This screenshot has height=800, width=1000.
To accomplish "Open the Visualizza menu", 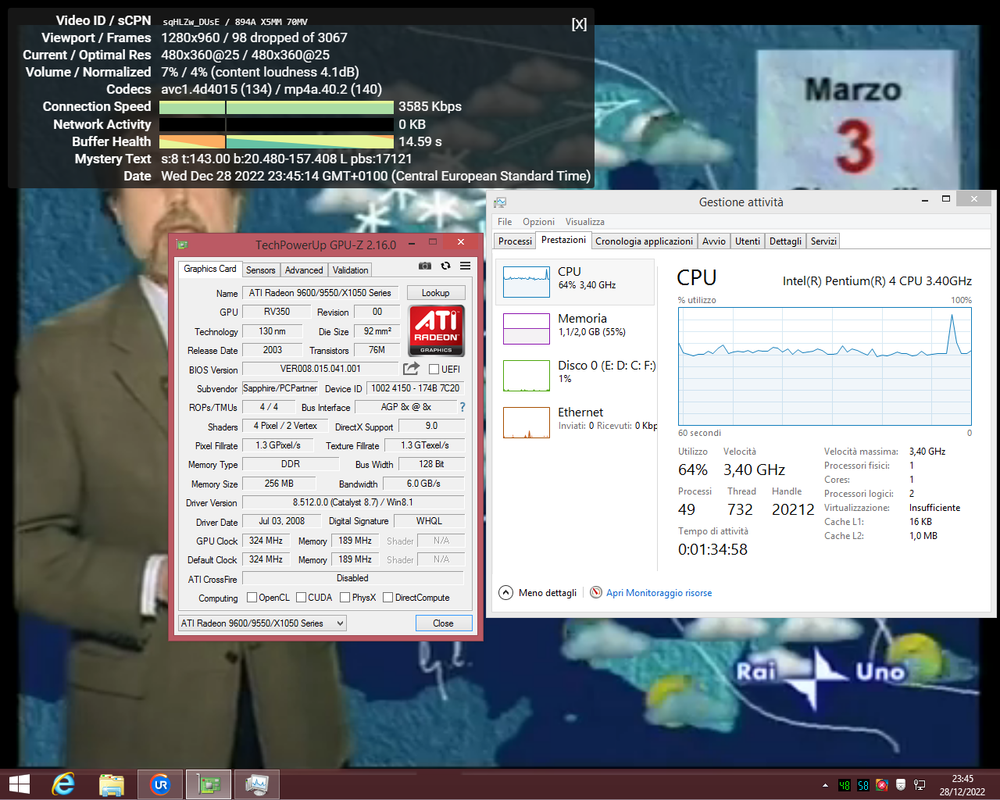I will pyautogui.click(x=585, y=221).
